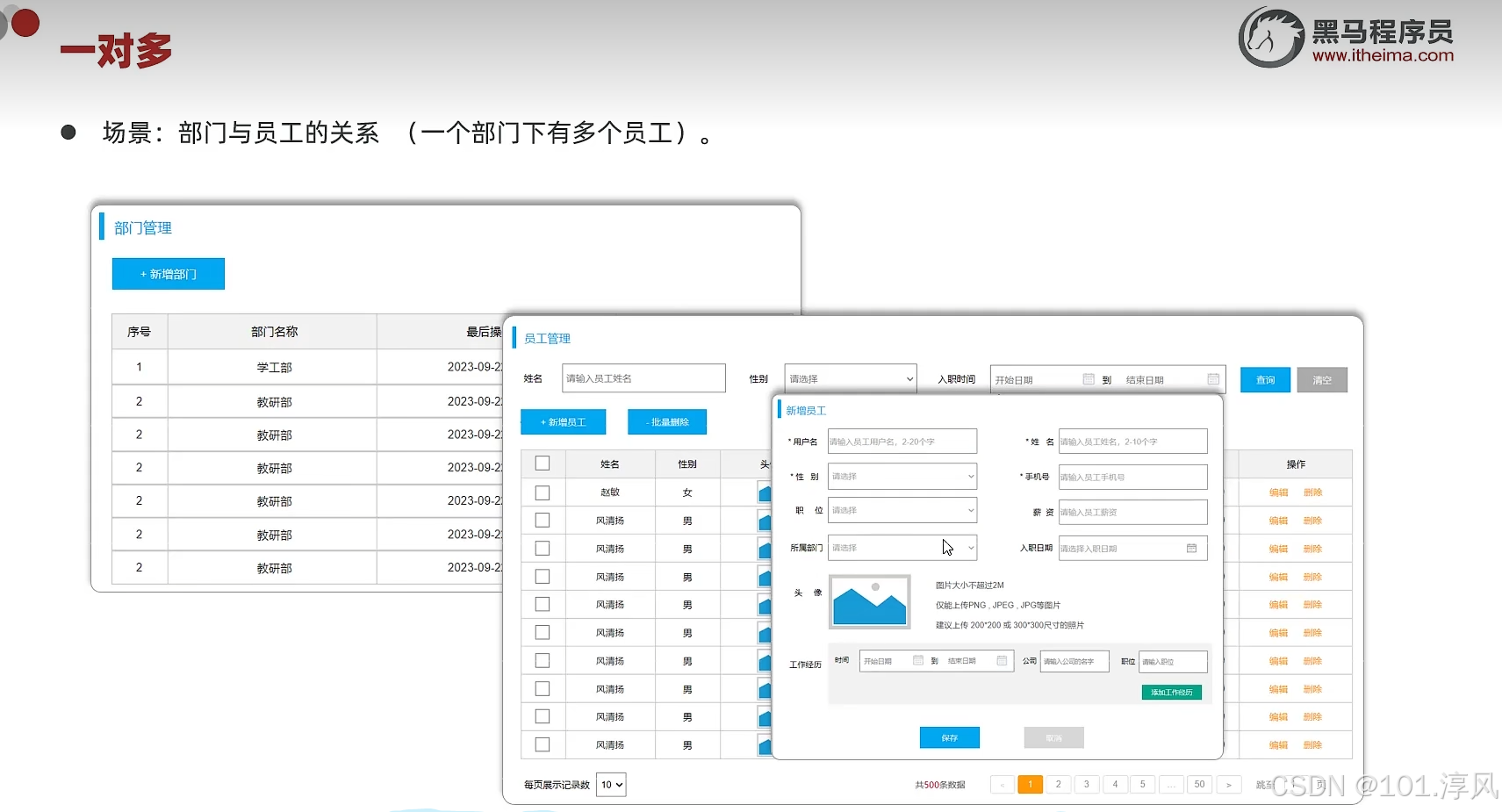1502x812 pixels.
Task: Open the 所属部门 dropdown
Action: (902, 547)
